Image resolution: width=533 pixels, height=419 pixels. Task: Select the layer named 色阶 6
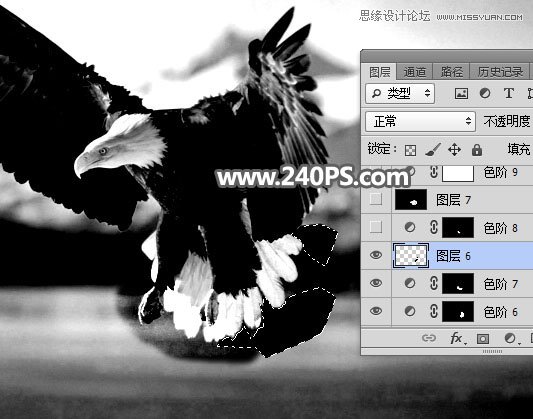pos(501,312)
